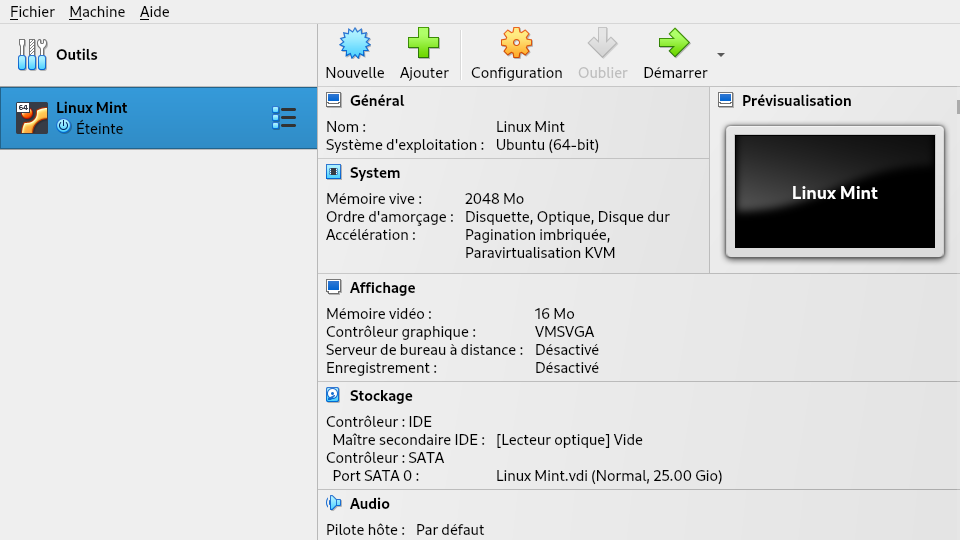
Task: Click the Oublier down-arrow icon
Action: click(x=603, y=43)
